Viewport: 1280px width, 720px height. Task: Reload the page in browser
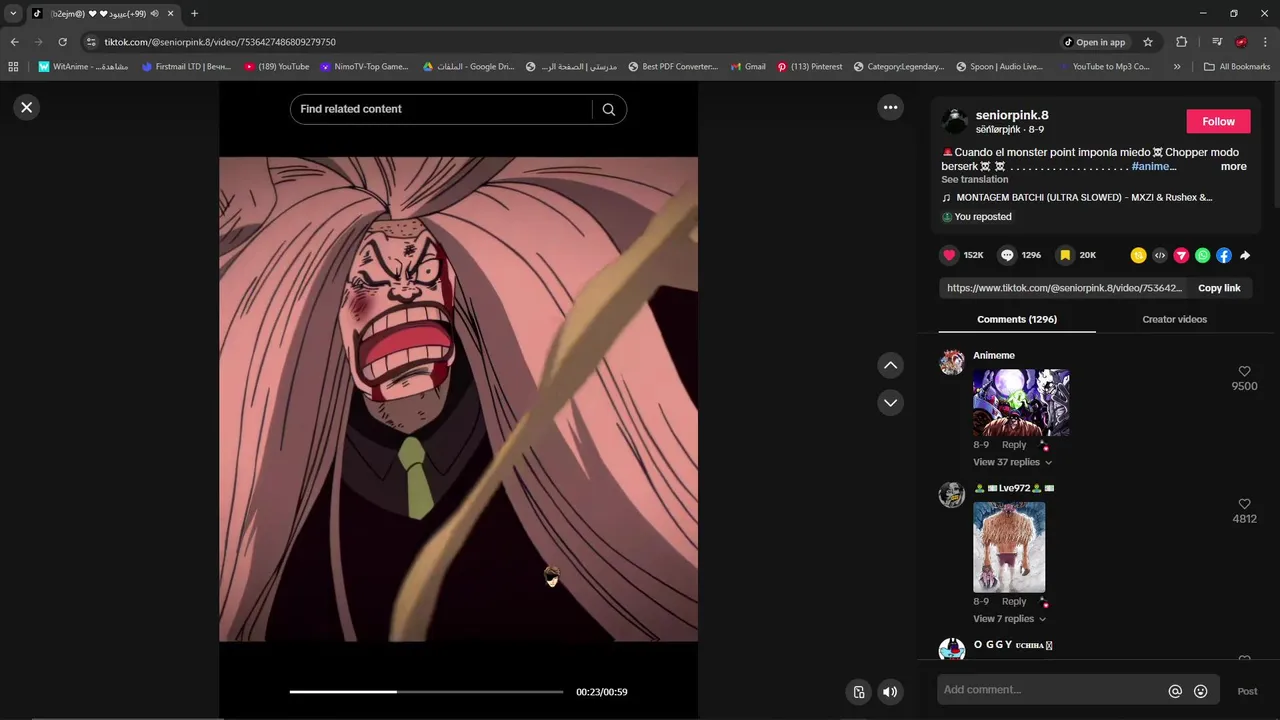(x=62, y=42)
